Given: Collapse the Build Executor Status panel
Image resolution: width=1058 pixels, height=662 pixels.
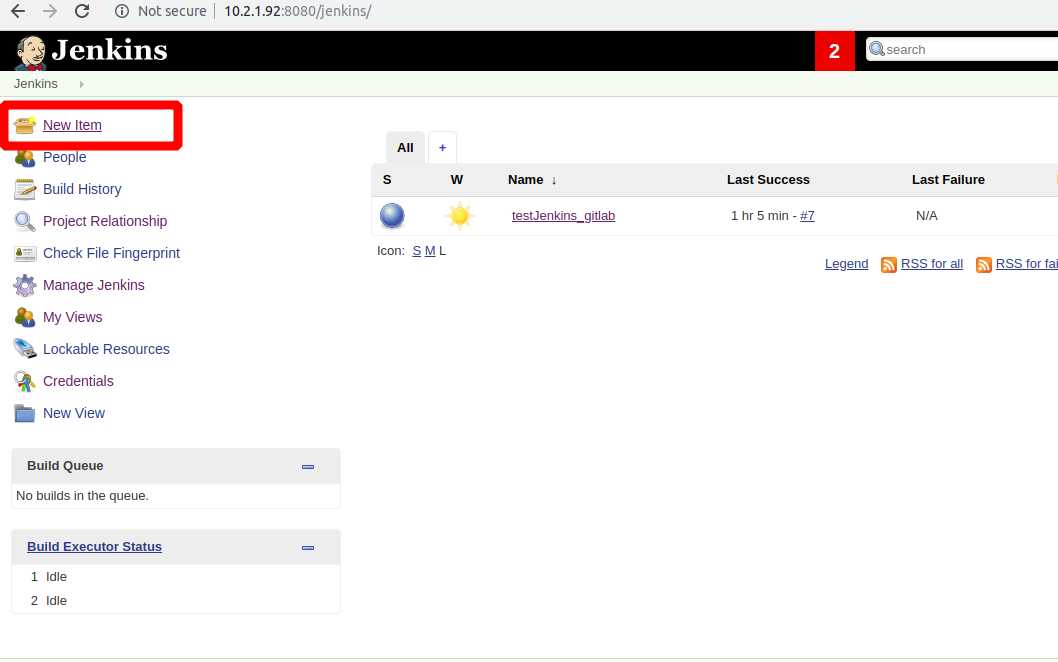Looking at the screenshot, I should click(x=308, y=548).
